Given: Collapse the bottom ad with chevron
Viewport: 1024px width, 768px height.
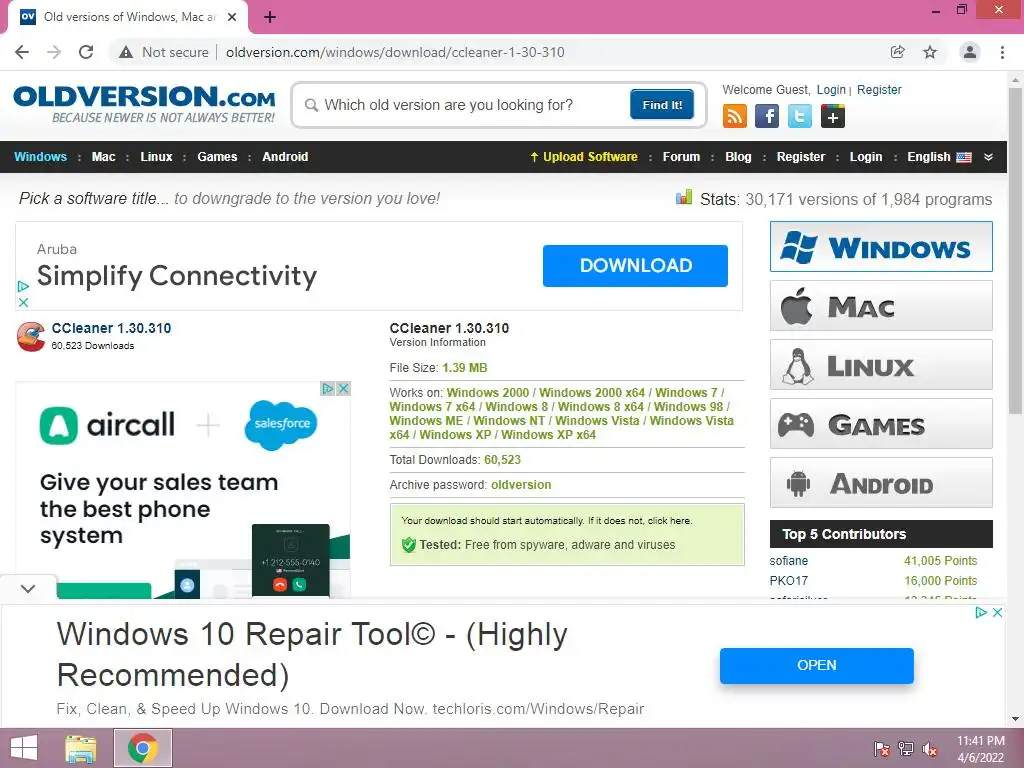Looking at the screenshot, I should click(27, 588).
